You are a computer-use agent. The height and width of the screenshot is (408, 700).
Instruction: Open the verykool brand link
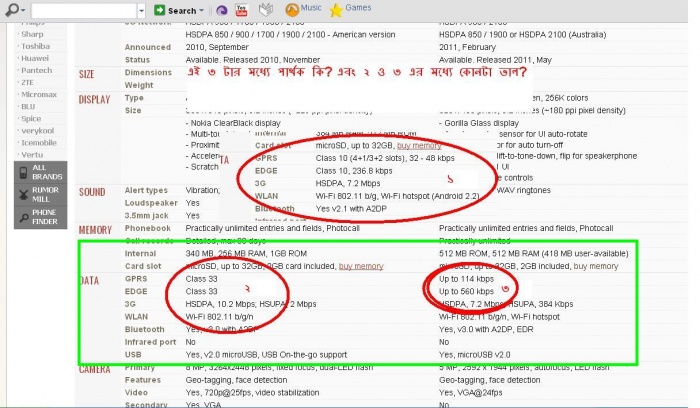pyautogui.click(x=38, y=131)
